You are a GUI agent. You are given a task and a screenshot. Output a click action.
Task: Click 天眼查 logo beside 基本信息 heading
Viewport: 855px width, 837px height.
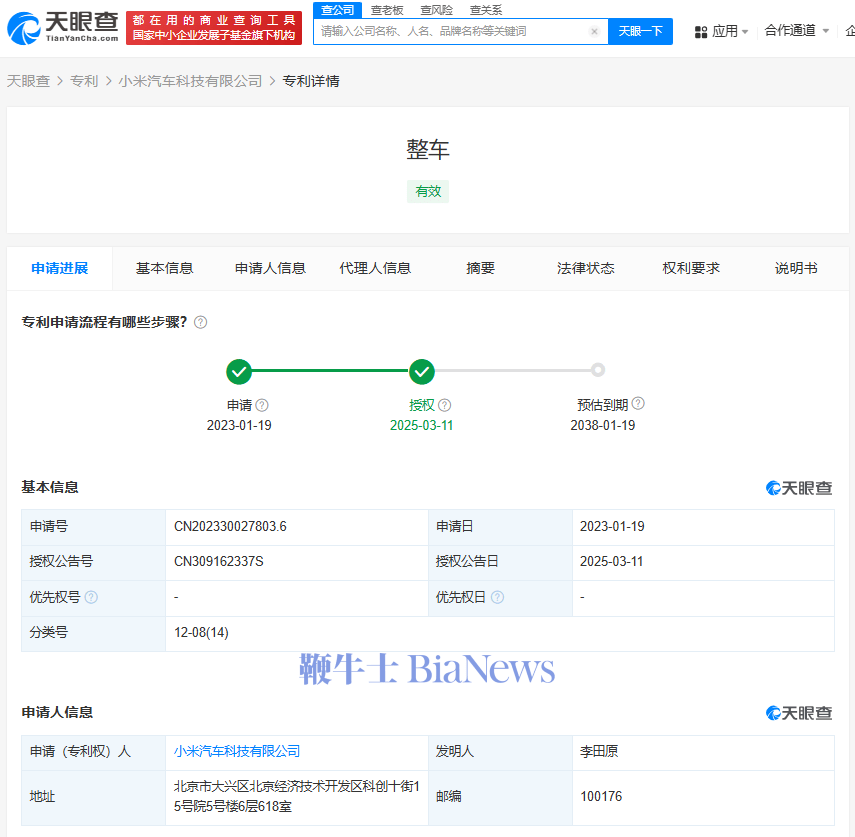pyautogui.click(x=799, y=488)
